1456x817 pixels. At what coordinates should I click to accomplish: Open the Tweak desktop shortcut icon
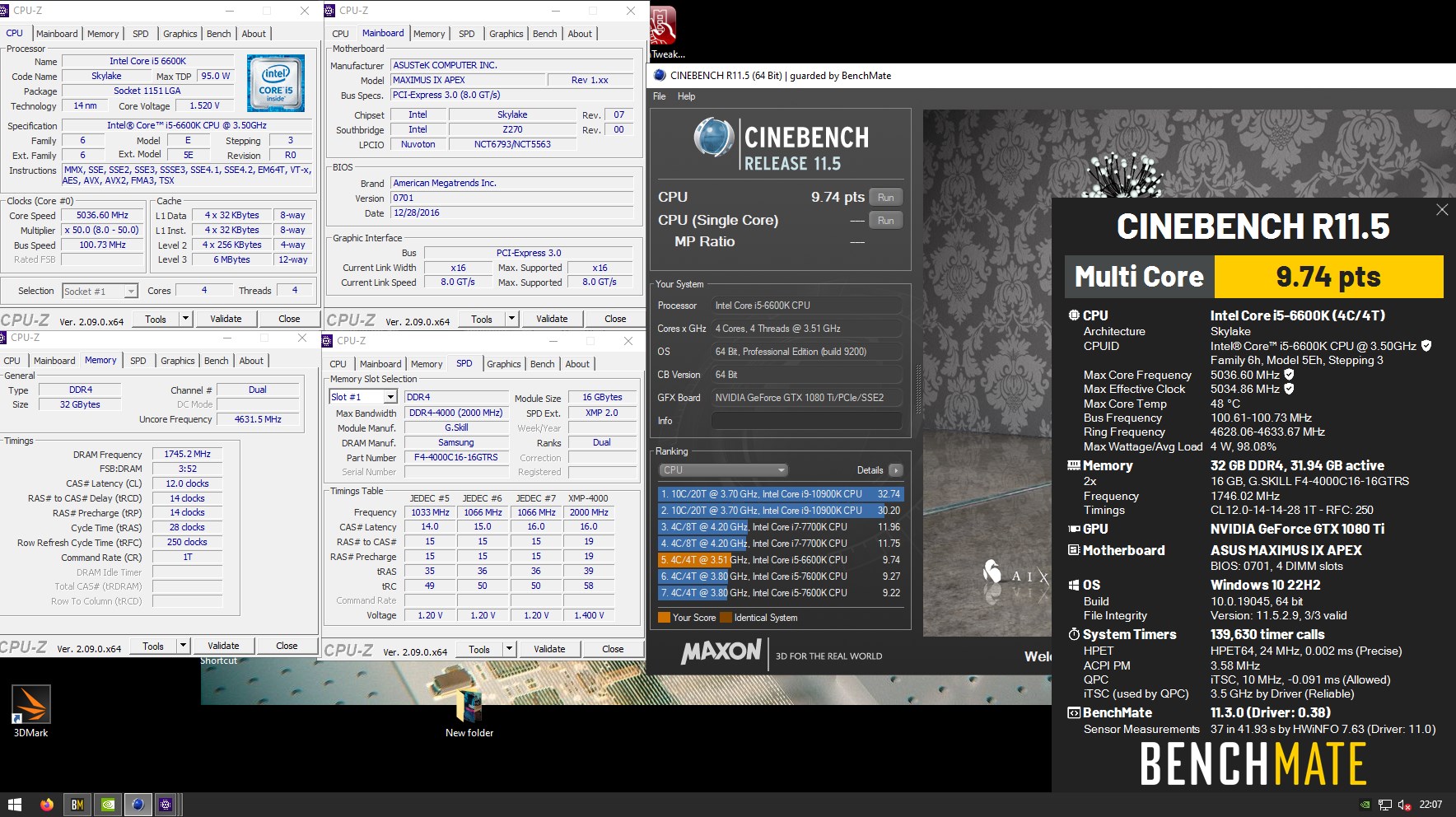tap(663, 26)
